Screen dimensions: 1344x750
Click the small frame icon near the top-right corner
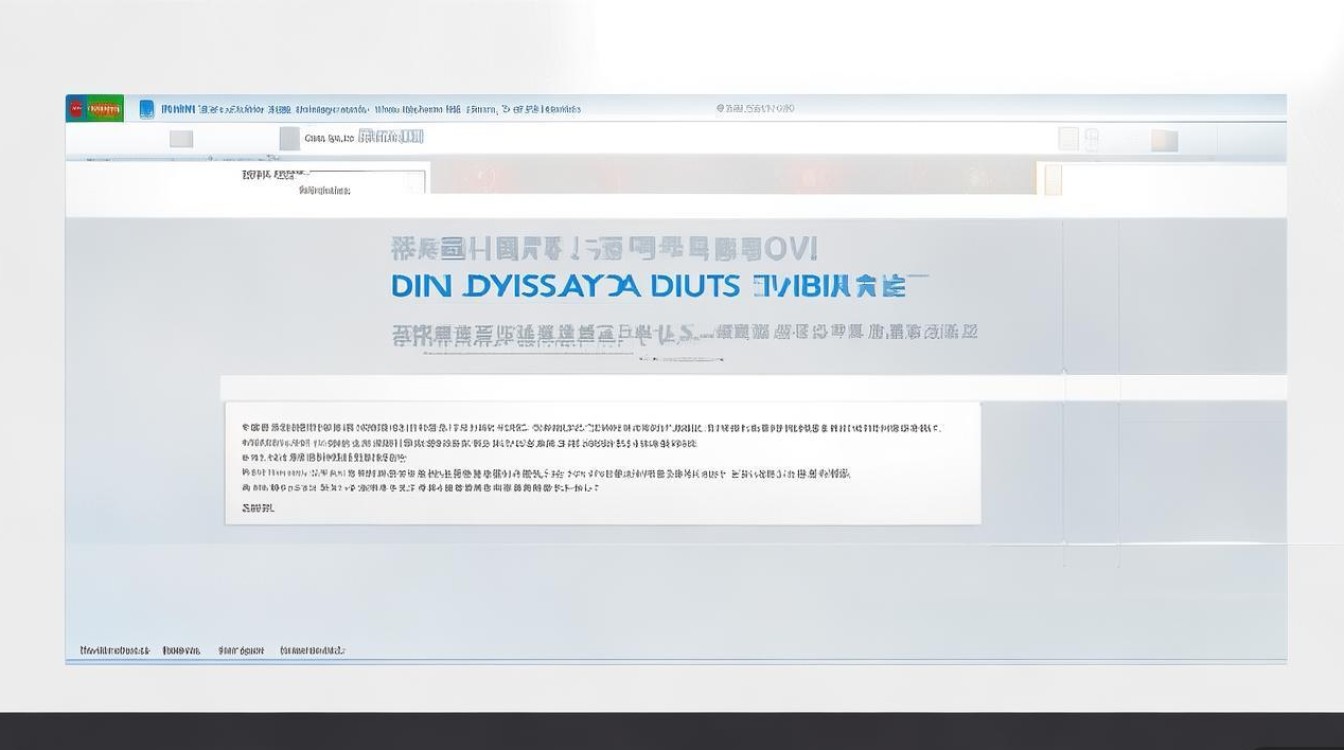tap(1091, 138)
